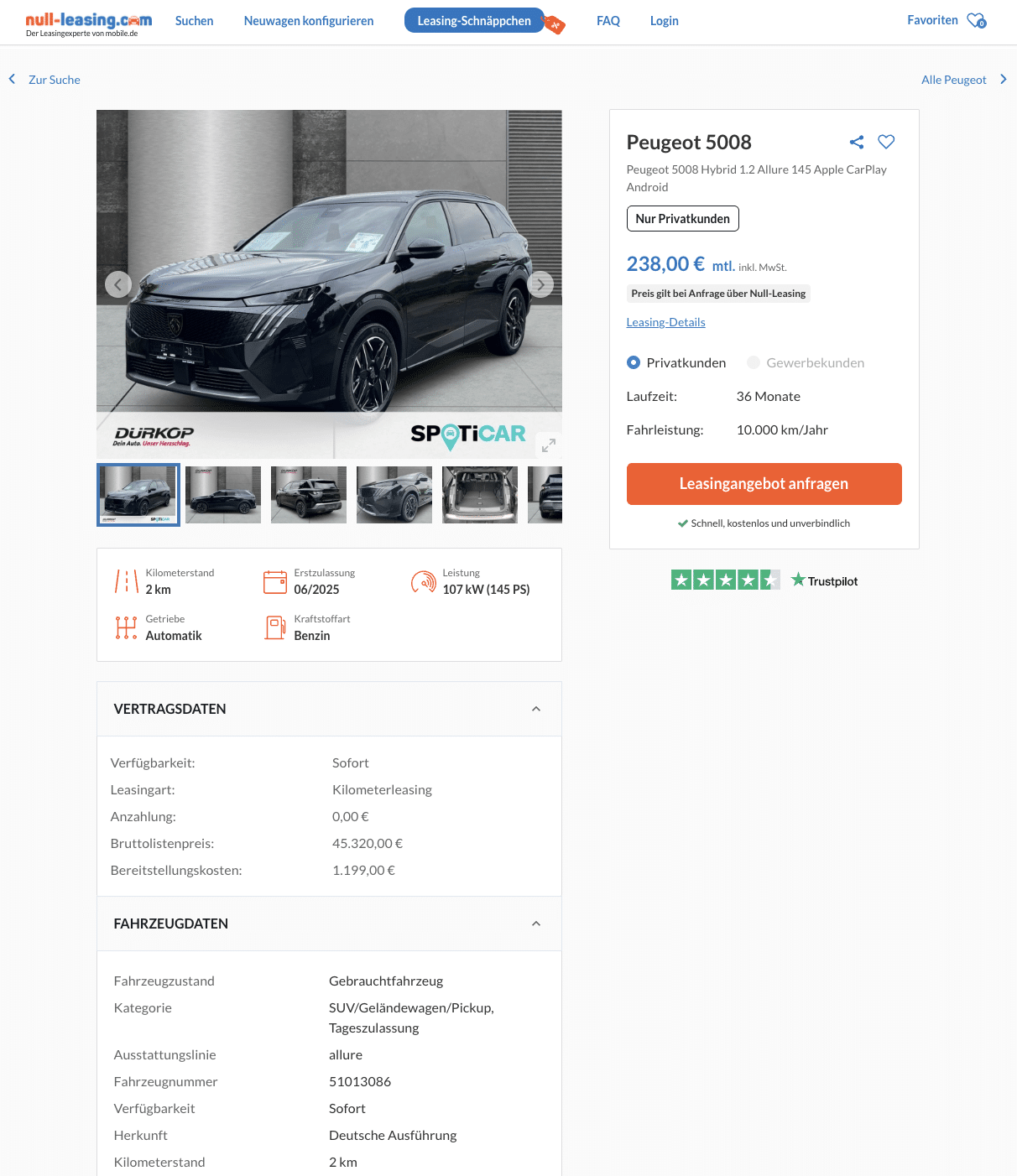Select the Gewerbekunden radio option

click(x=754, y=362)
